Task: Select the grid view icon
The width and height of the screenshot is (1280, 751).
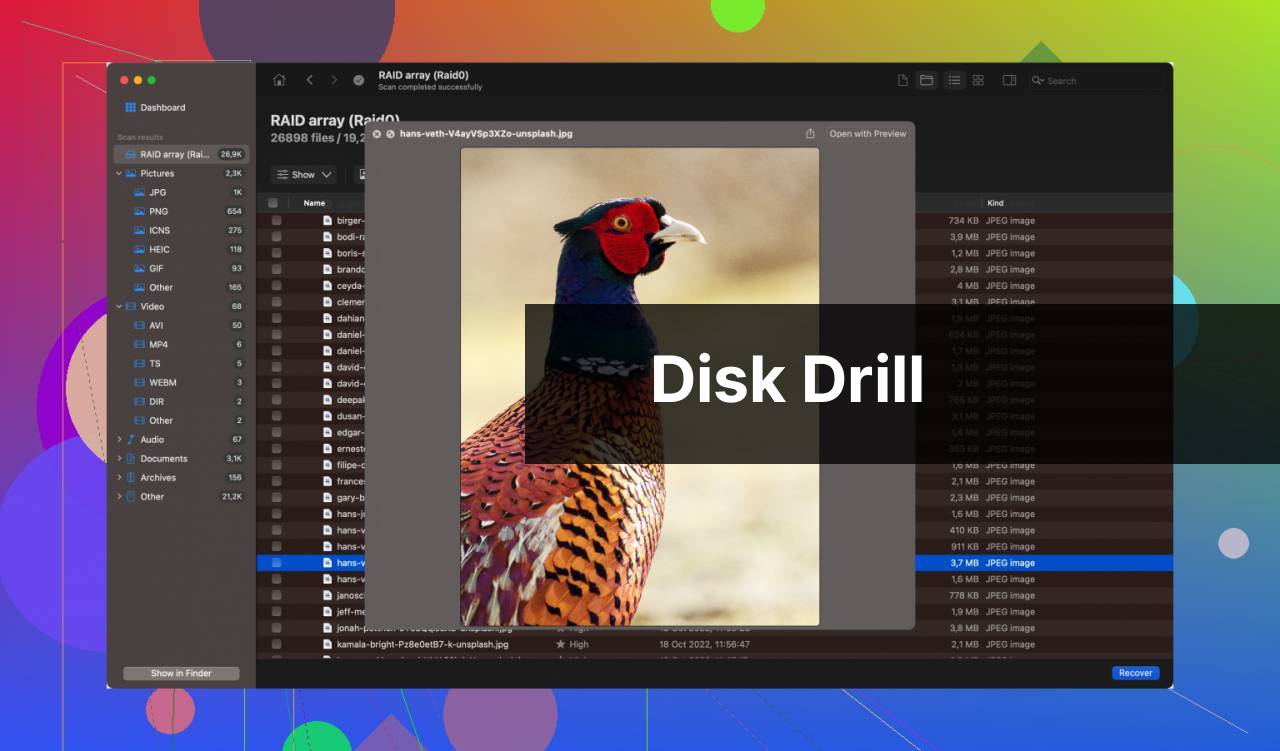Action: pos(978,80)
